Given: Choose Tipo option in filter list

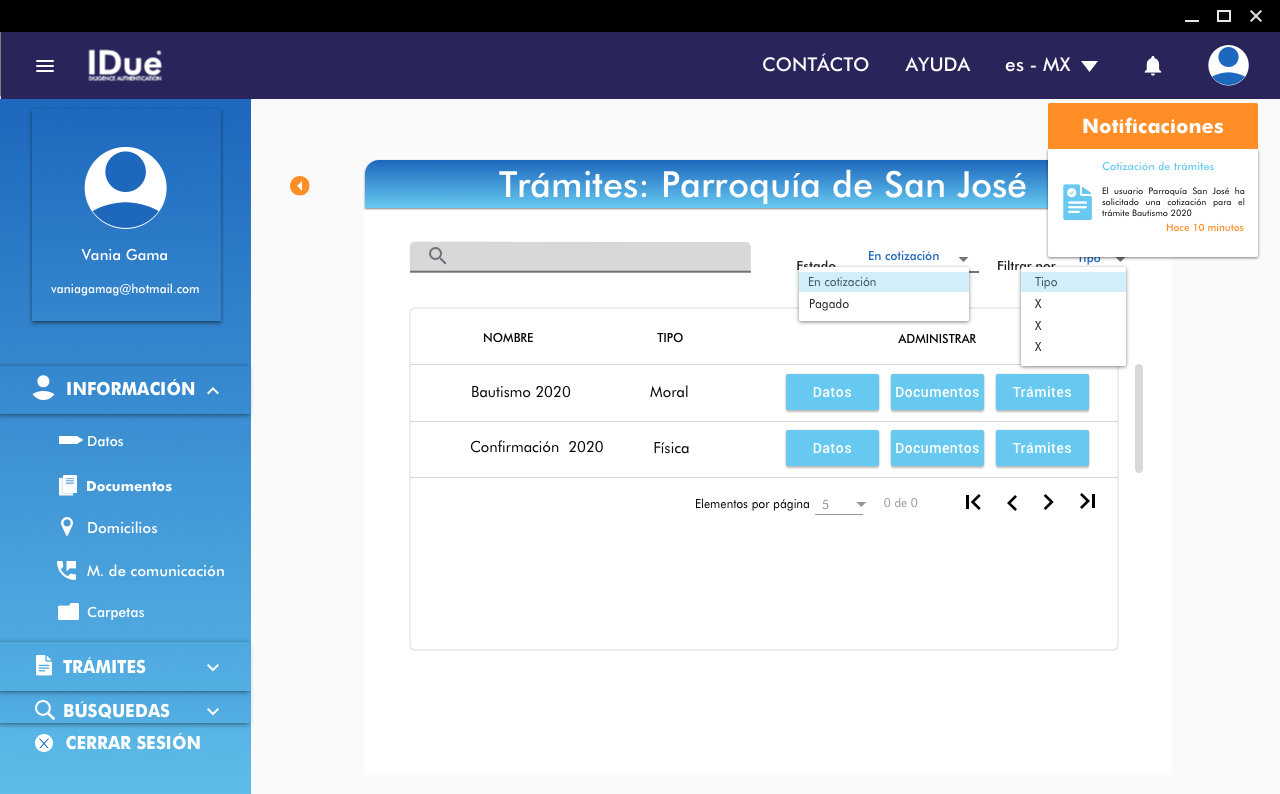Looking at the screenshot, I should coord(1046,282).
